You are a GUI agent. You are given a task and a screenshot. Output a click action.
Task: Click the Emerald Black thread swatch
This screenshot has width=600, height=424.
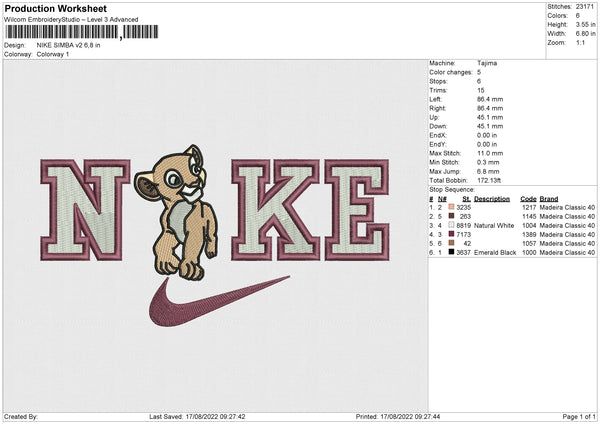[451, 252]
